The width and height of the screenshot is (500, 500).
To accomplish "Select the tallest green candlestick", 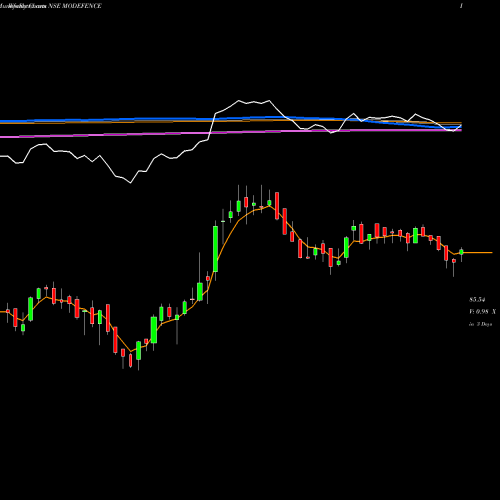I will click(215, 249).
